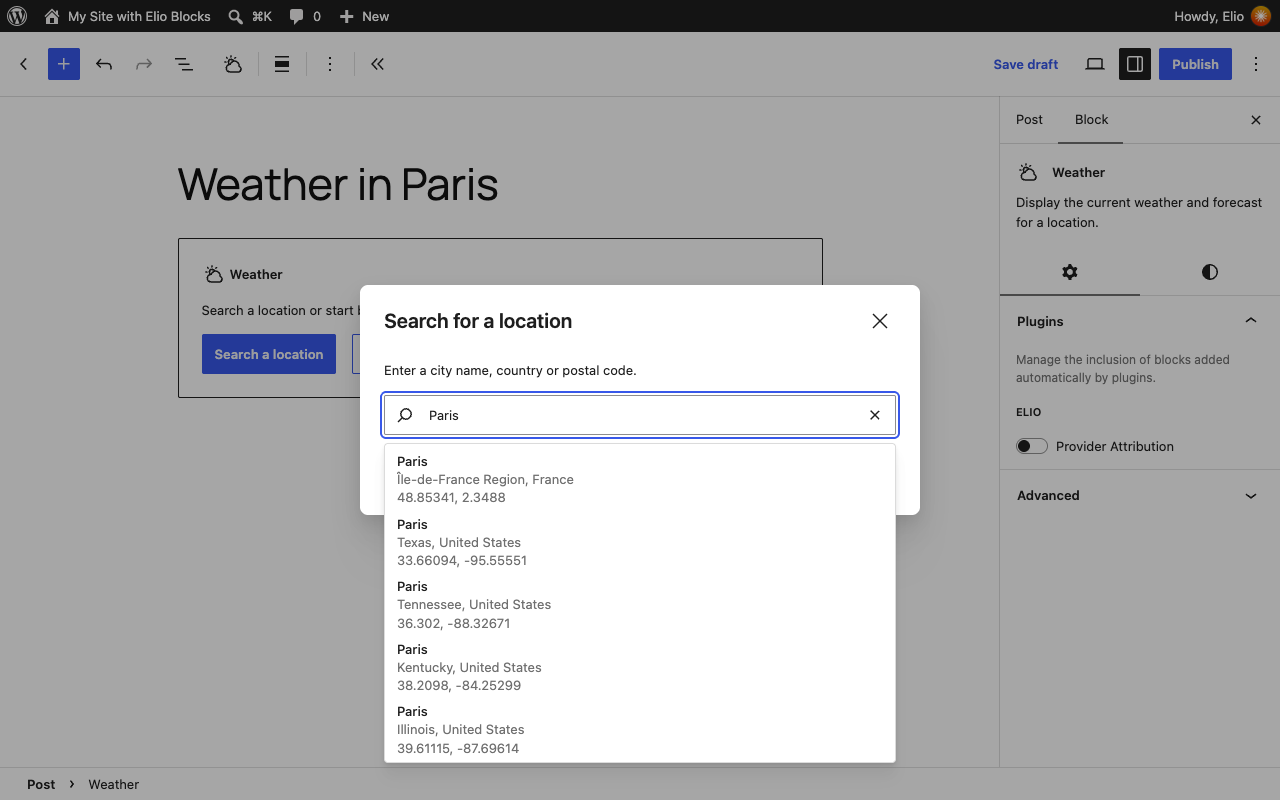
Task: Collapse the Plugins panel
Action: pyautogui.click(x=1140, y=321)
